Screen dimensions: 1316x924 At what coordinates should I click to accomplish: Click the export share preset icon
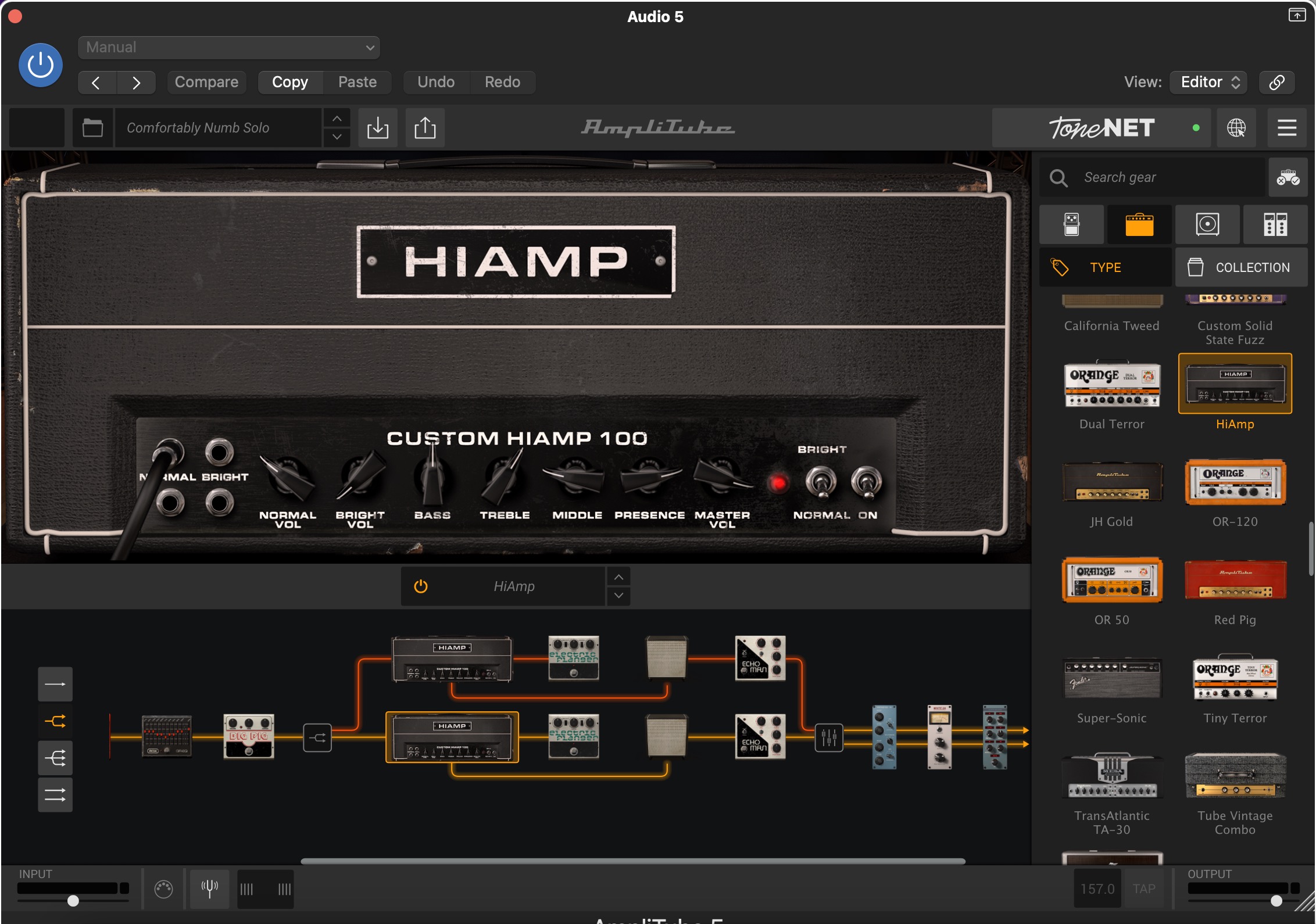[x=425, y=127]
